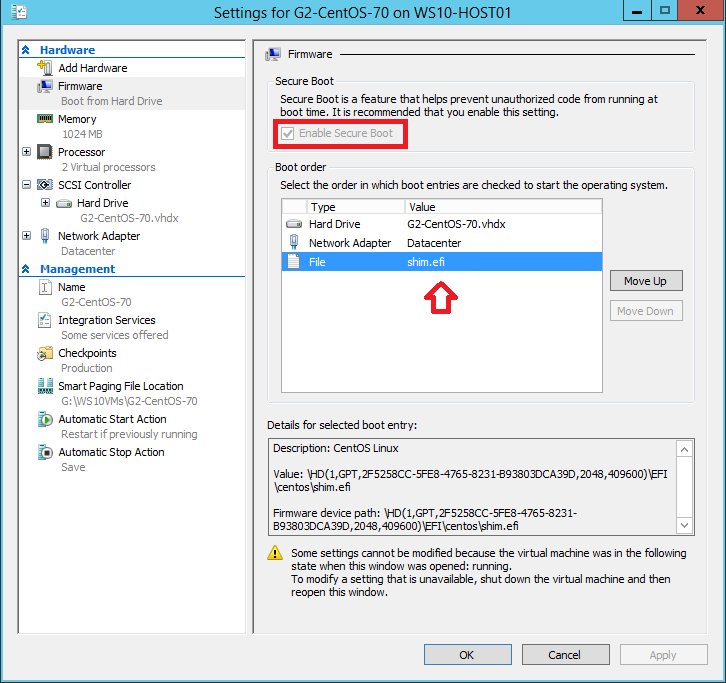The image size is (726, 683).
Task: Click the Smart Paging File Location icon
Action: 45,386
